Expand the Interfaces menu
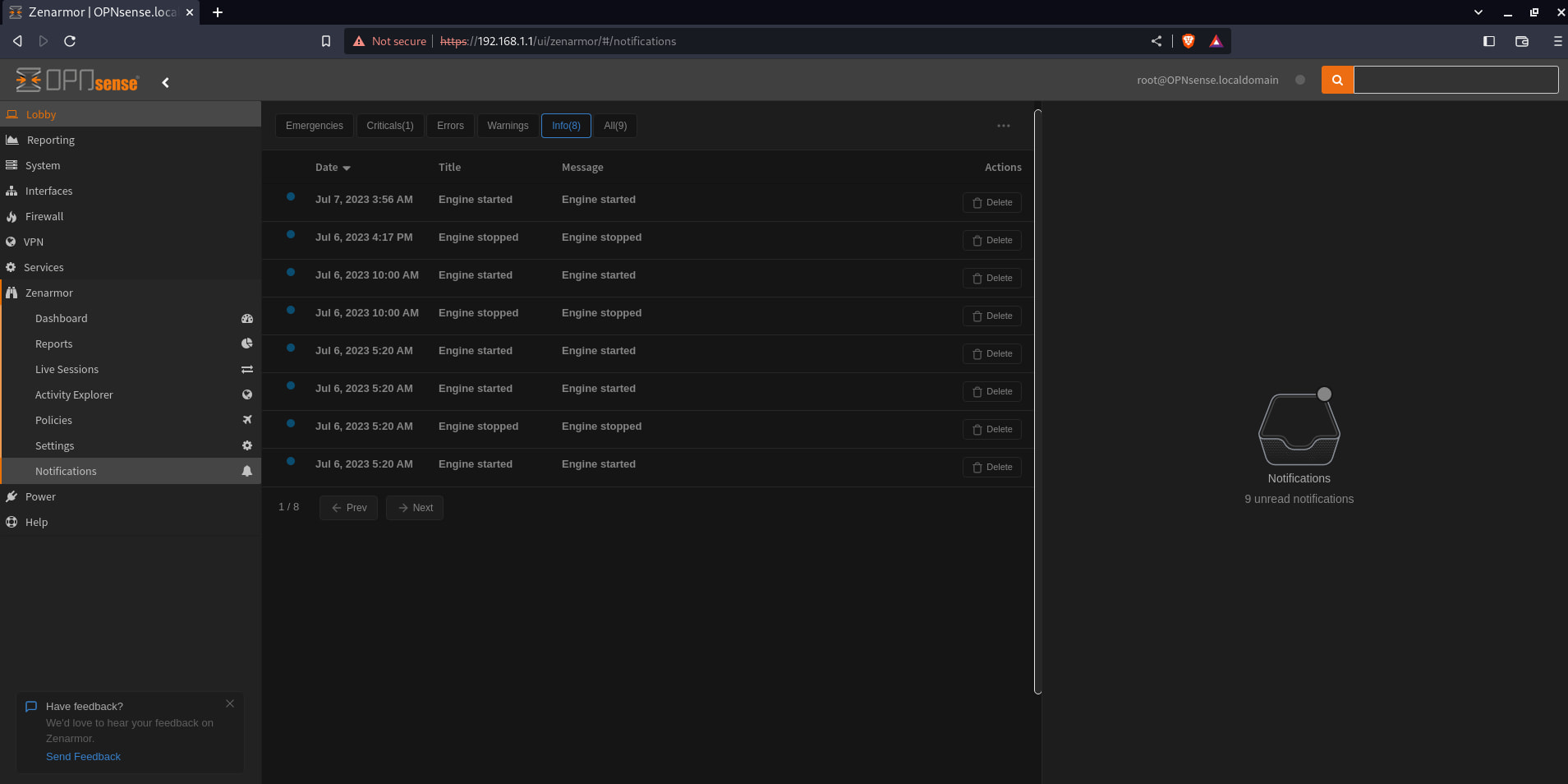Viewport: 1568px width, 784px height. tap(131, 191)
